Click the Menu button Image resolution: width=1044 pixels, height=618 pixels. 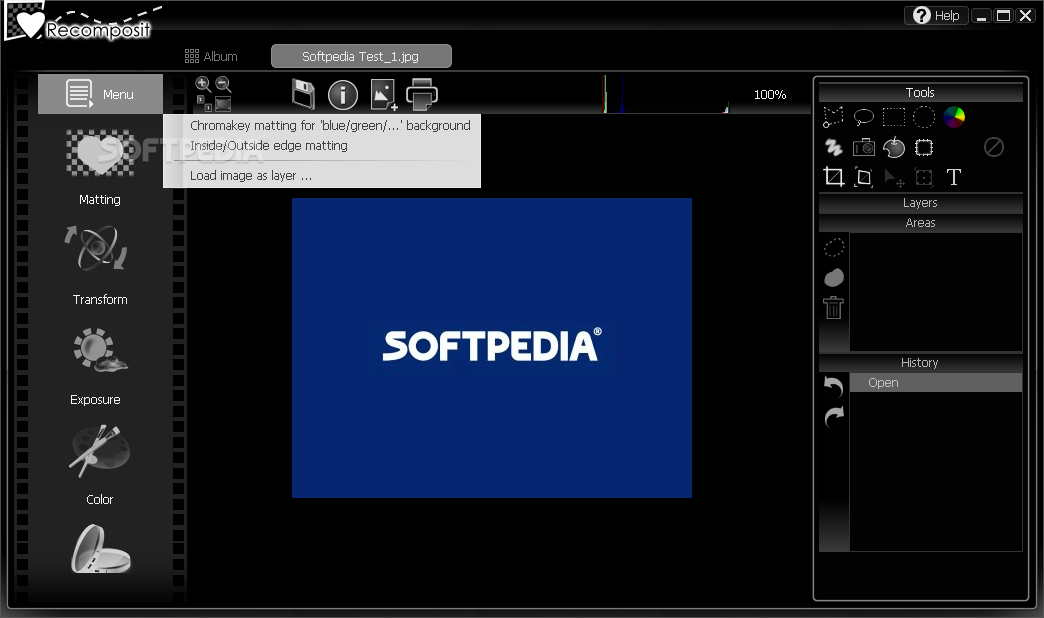point(101,94)
